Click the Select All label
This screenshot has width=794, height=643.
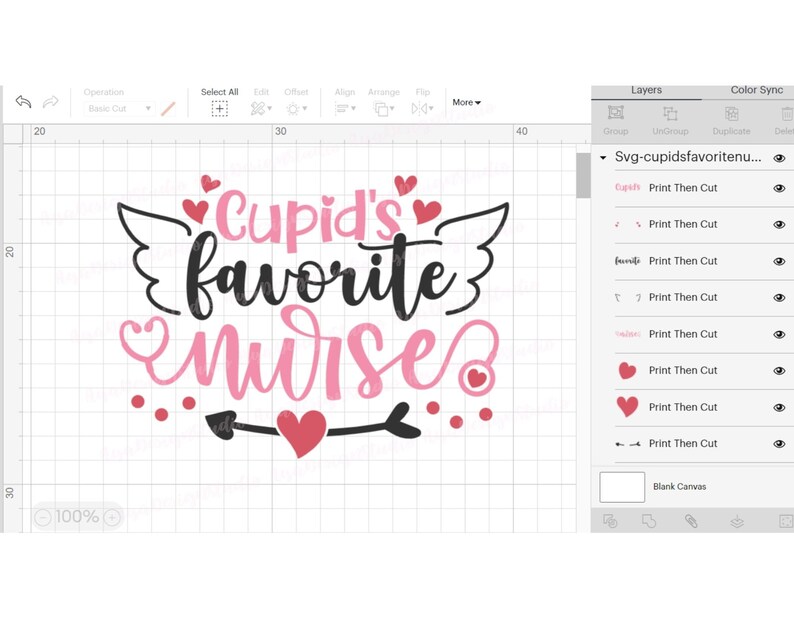click(219, 92)
